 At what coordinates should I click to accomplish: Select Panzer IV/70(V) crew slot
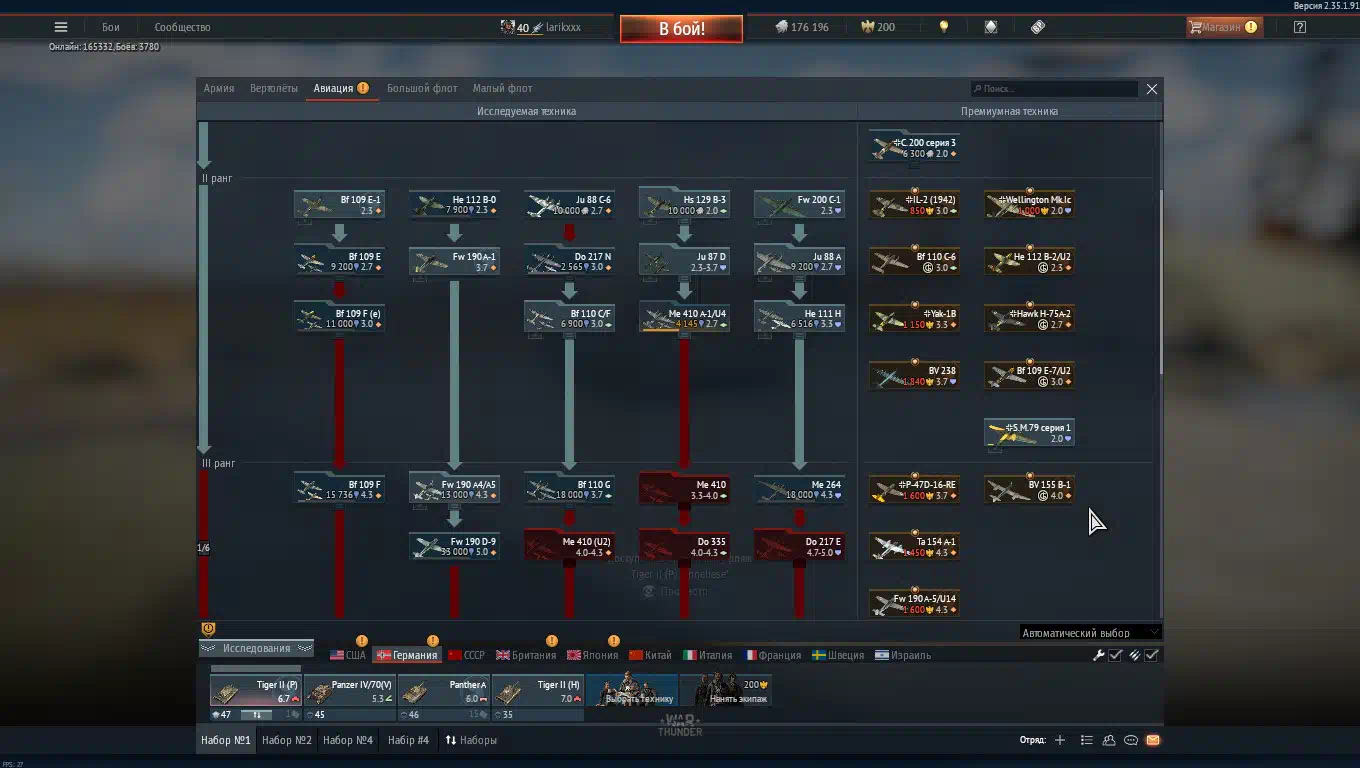[349, 691]
